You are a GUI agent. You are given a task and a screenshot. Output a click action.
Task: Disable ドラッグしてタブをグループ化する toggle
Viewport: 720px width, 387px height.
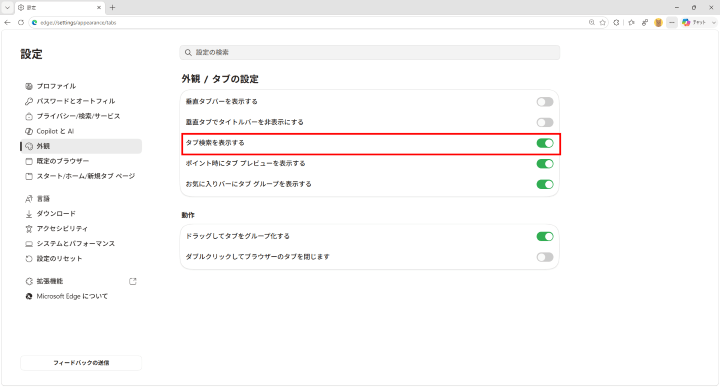[x=545, y=236]
